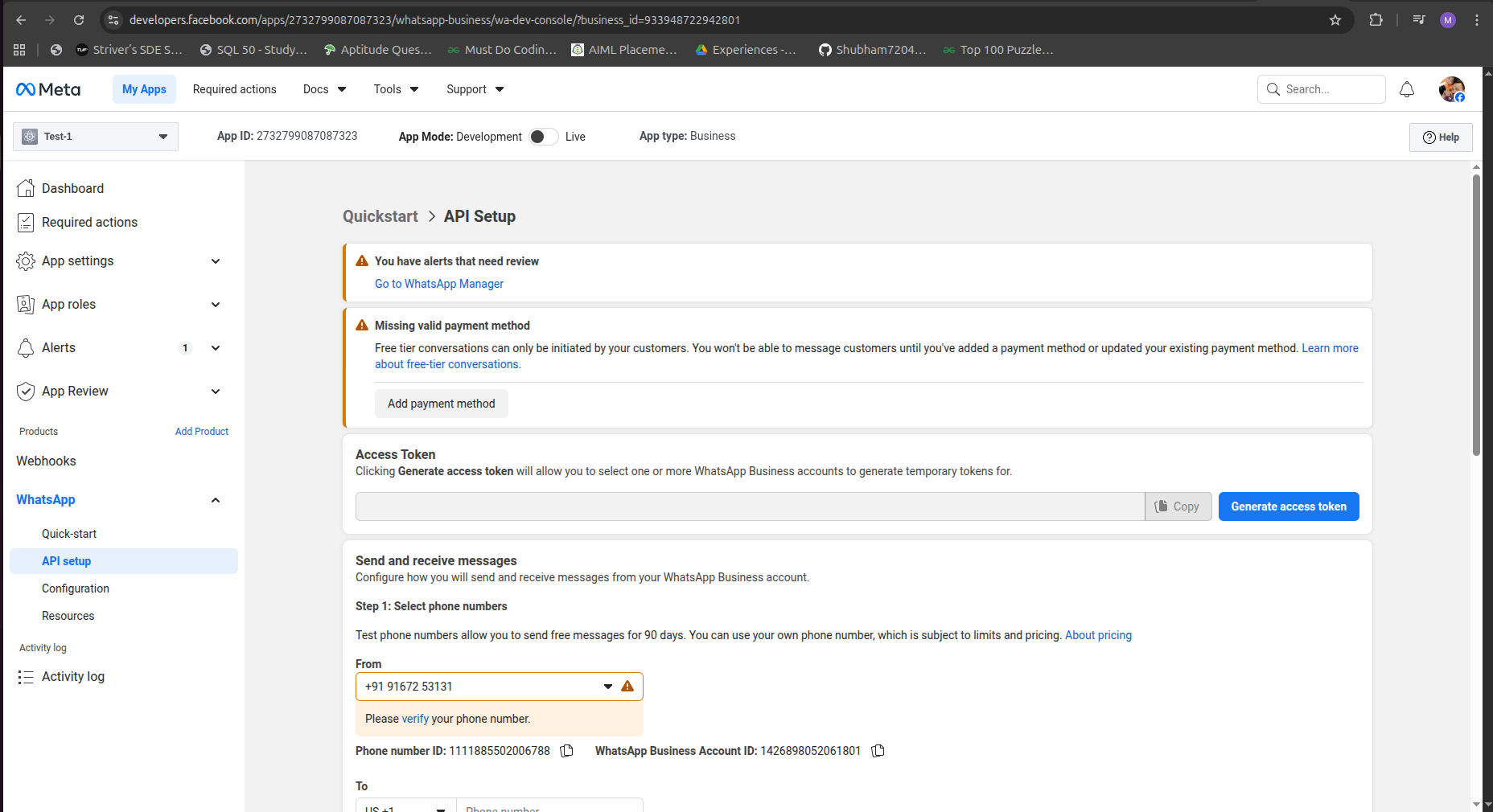This screenshot has height=812, width=1493.
Task: Open Required actions in top navigation
Action: coord(235,89)
